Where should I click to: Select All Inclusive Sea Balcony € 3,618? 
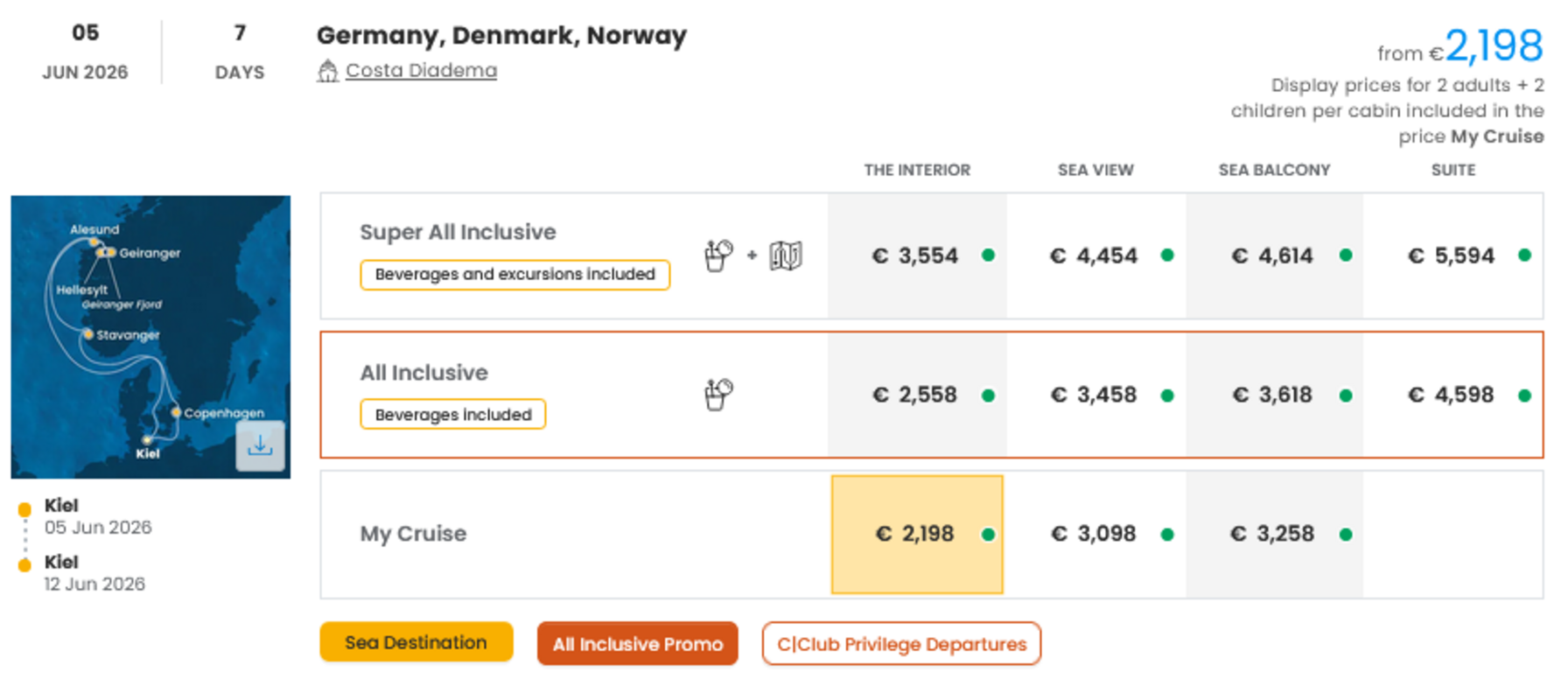click(x=1272, y=395)
